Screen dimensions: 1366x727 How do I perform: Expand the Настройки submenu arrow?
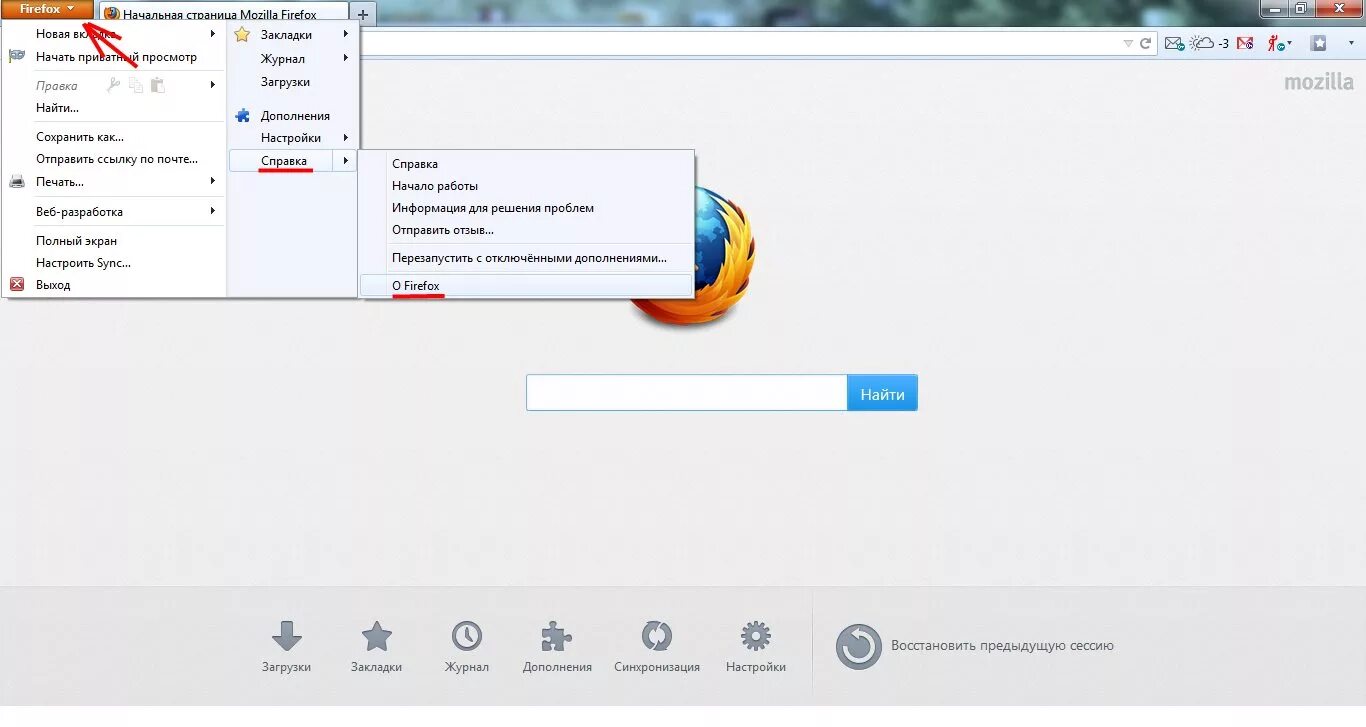click(x=346, y=138)
